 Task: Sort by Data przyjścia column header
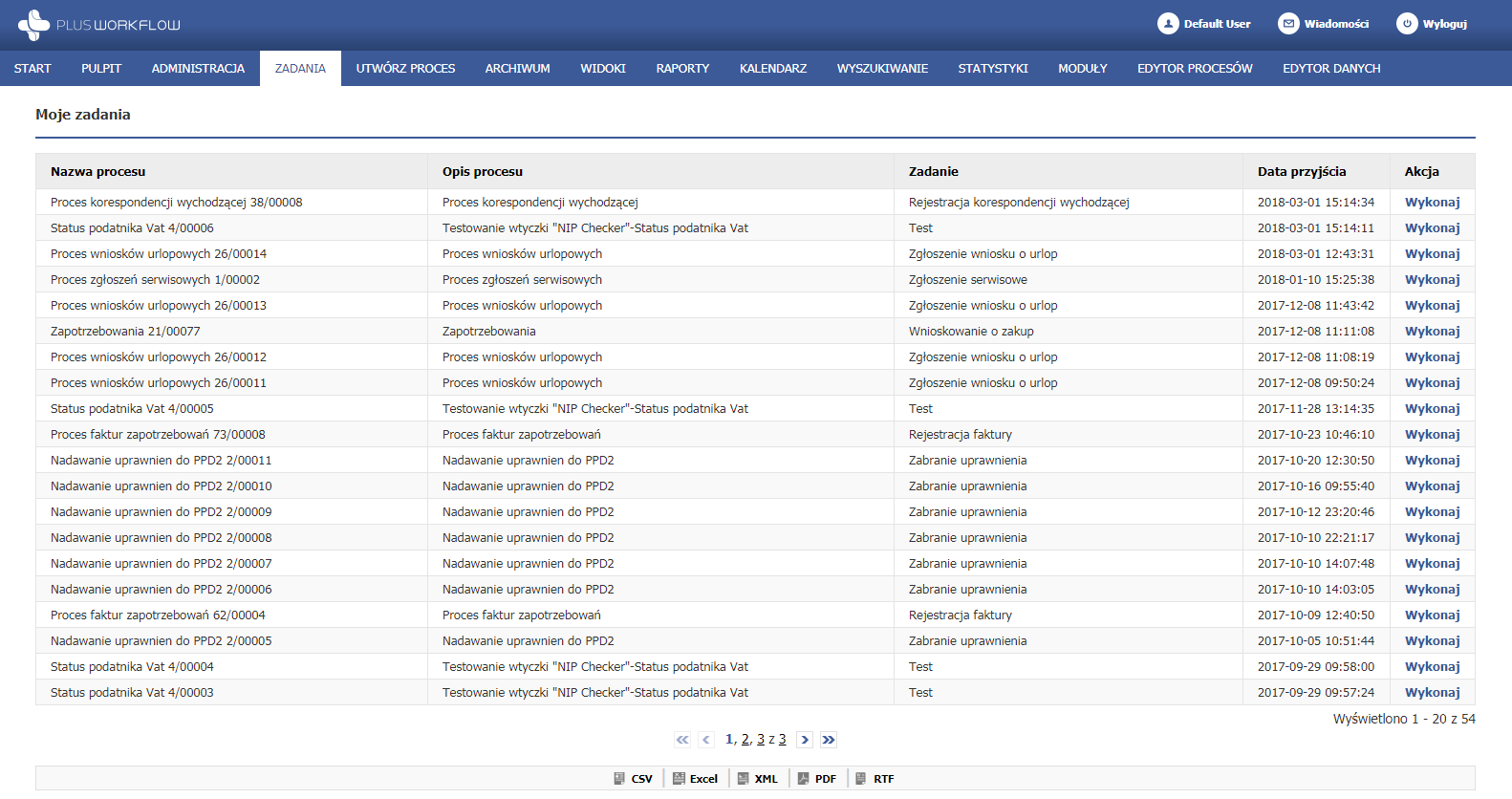click(x=1301, y=172)
